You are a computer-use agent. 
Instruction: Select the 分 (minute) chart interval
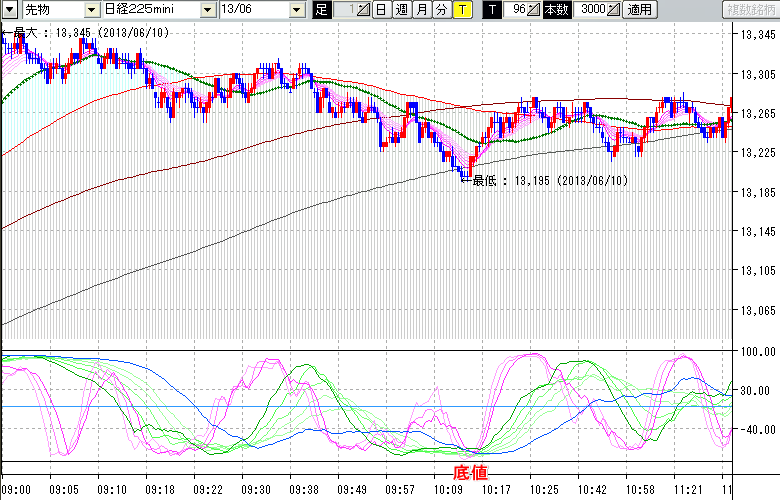click(441, 10)
